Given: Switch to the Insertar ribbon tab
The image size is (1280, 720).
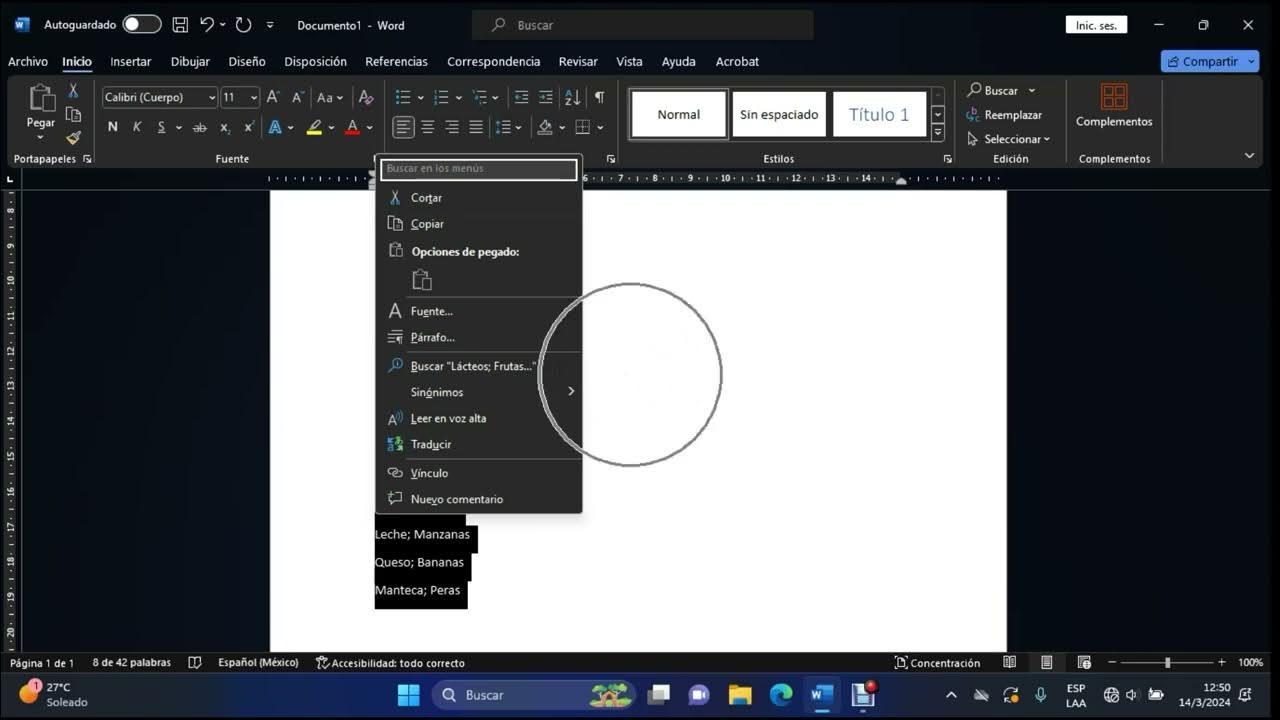Looking at the screenshot, I should pyautogui.click(x=130, y=61).
